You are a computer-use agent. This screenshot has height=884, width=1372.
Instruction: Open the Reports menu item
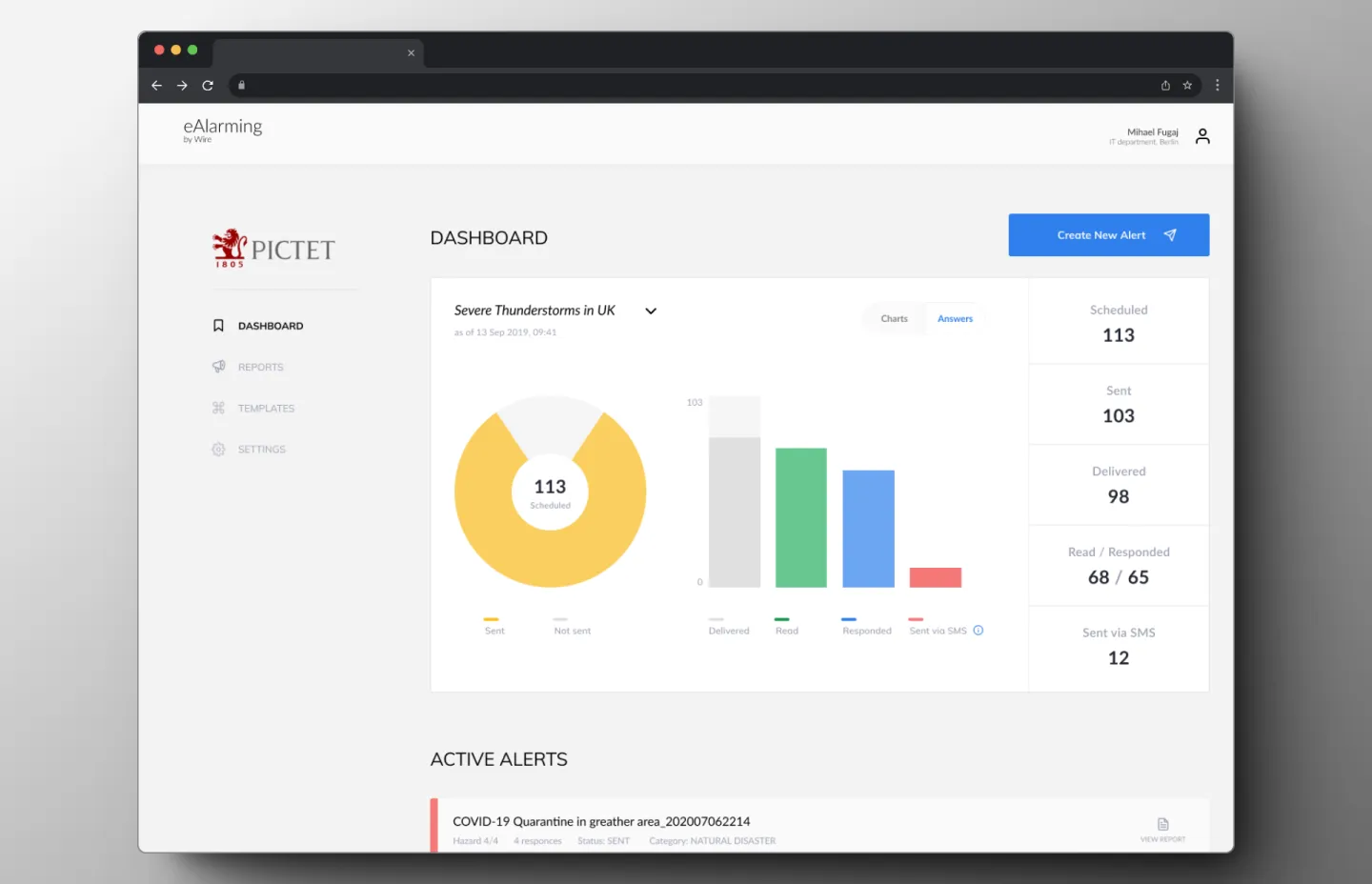click(x=260, y=367)
